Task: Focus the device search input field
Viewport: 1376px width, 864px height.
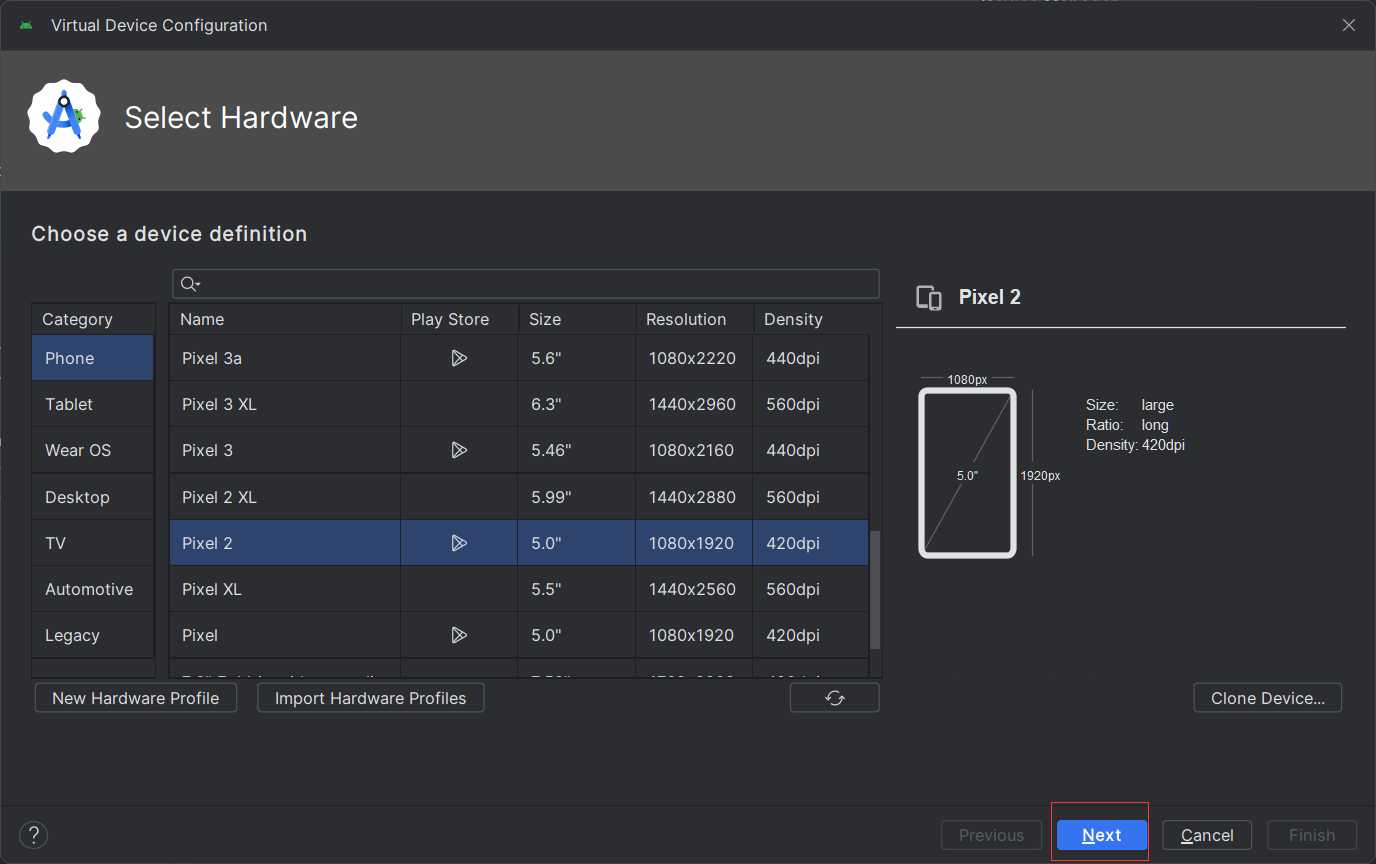Action: coord(526,284)
